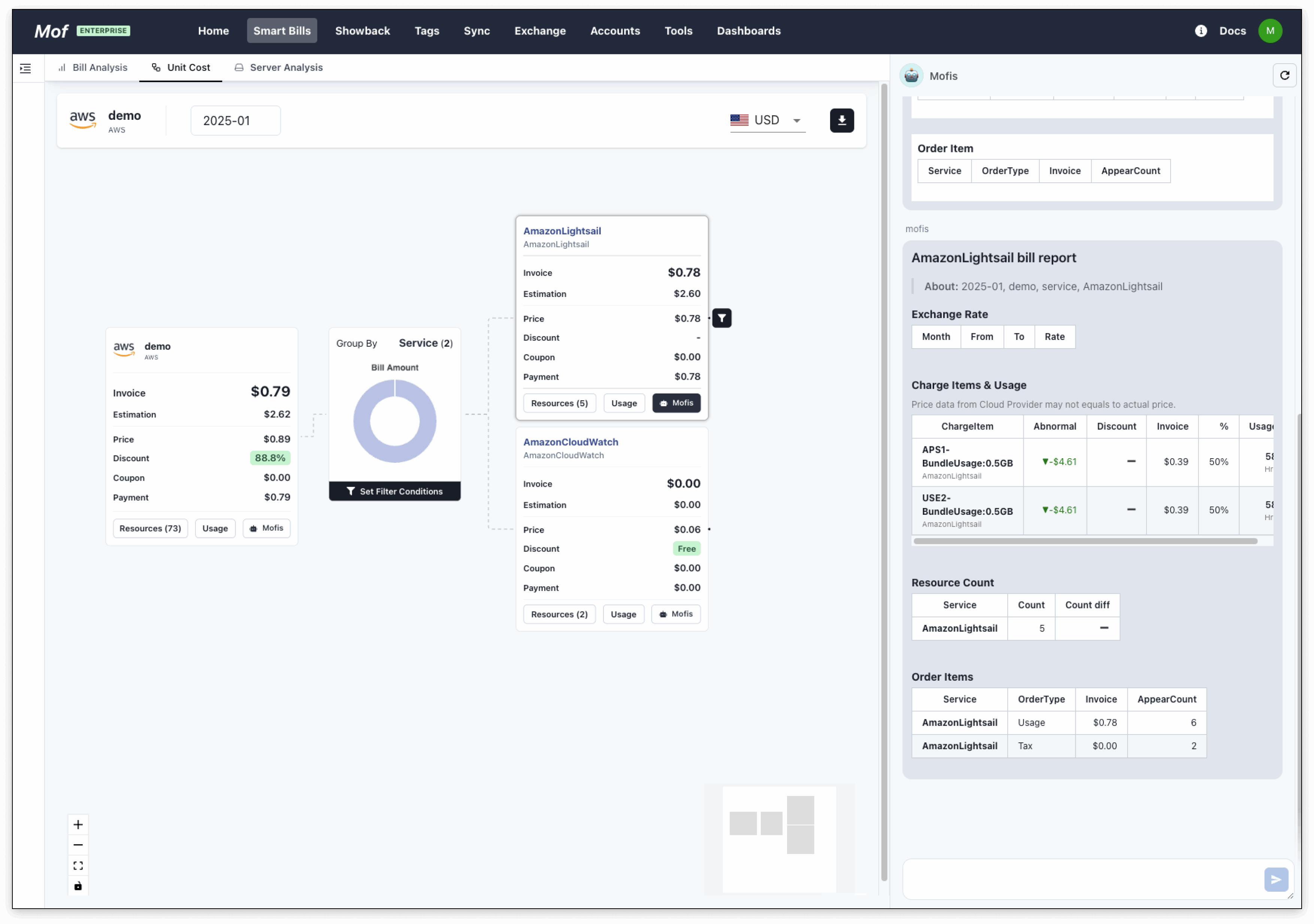Open the green M user avatar
Viewport: 1314px width, 924px height.
click(x=1270, y=31)
